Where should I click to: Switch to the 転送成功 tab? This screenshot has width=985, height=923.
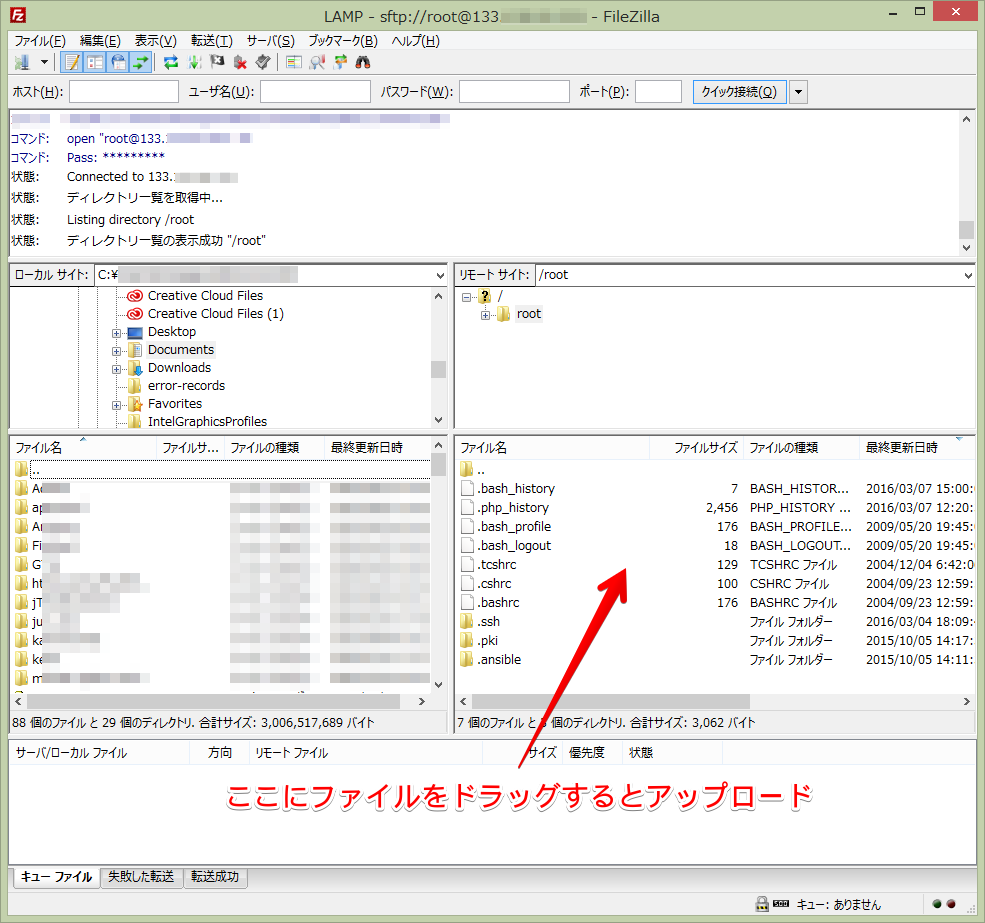pyautogui.click(x=215, y=877)
